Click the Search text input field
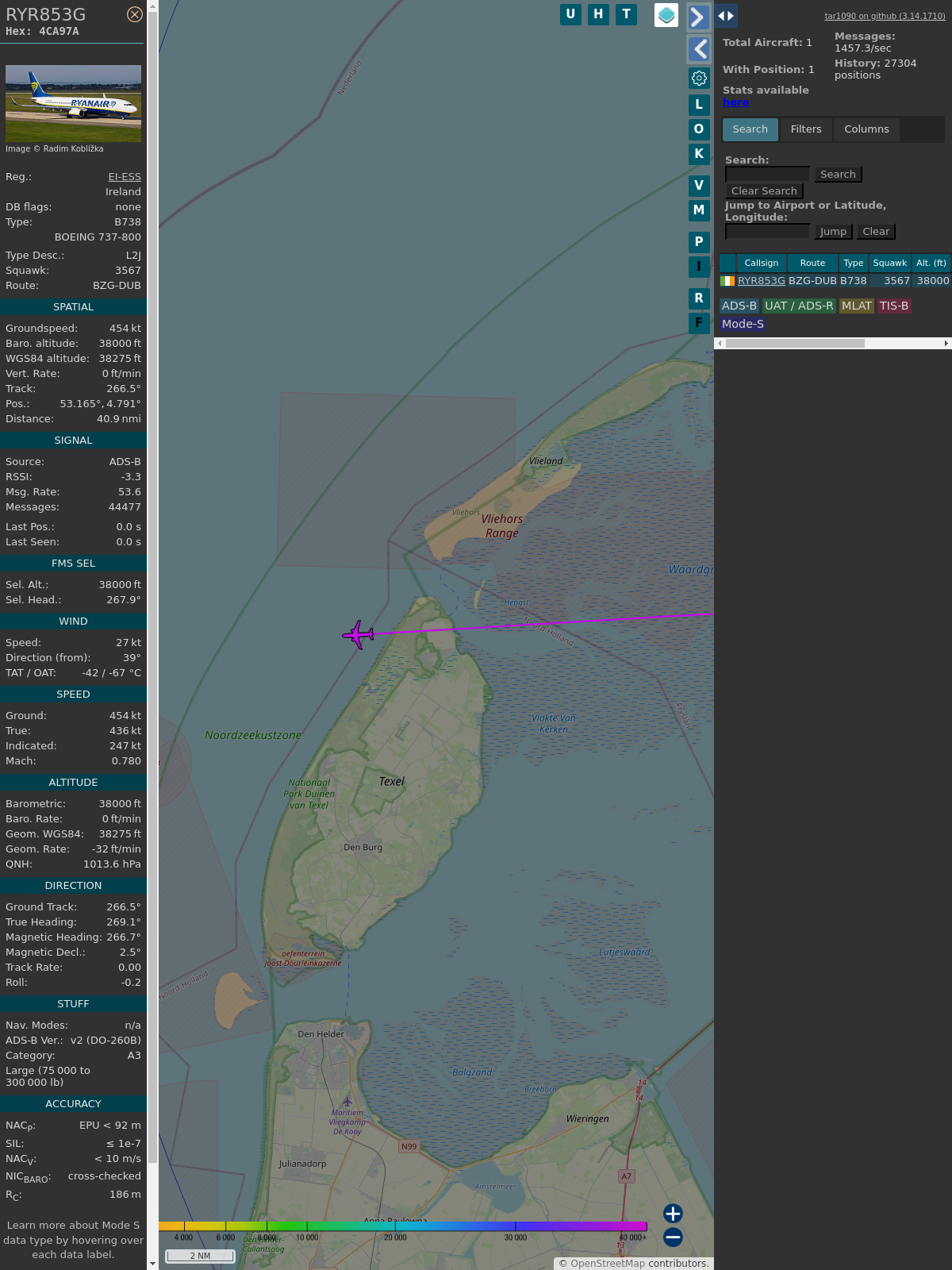 [767, 175]
